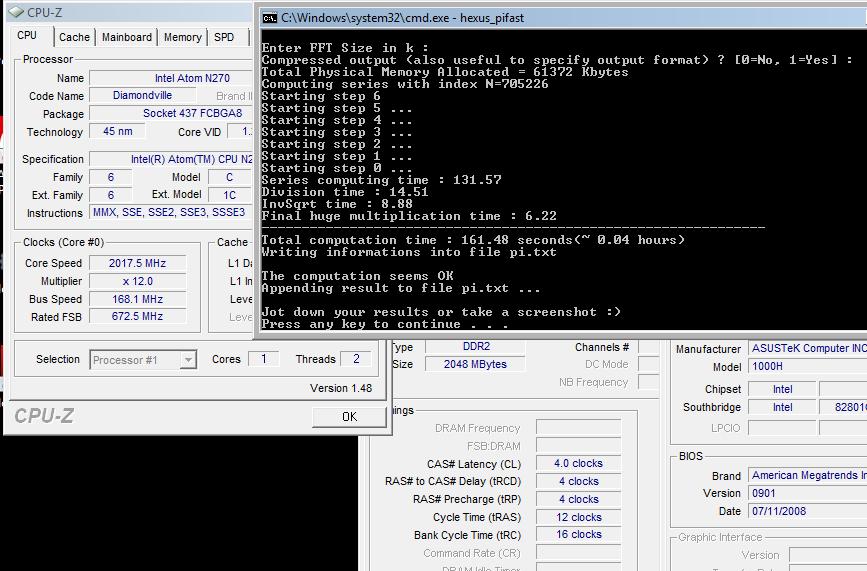The width and height of the screenshot is (867, 571).
Task: Click the Model value C in CPU-Z
Action: pyautogui.click(x=229, y=177)
